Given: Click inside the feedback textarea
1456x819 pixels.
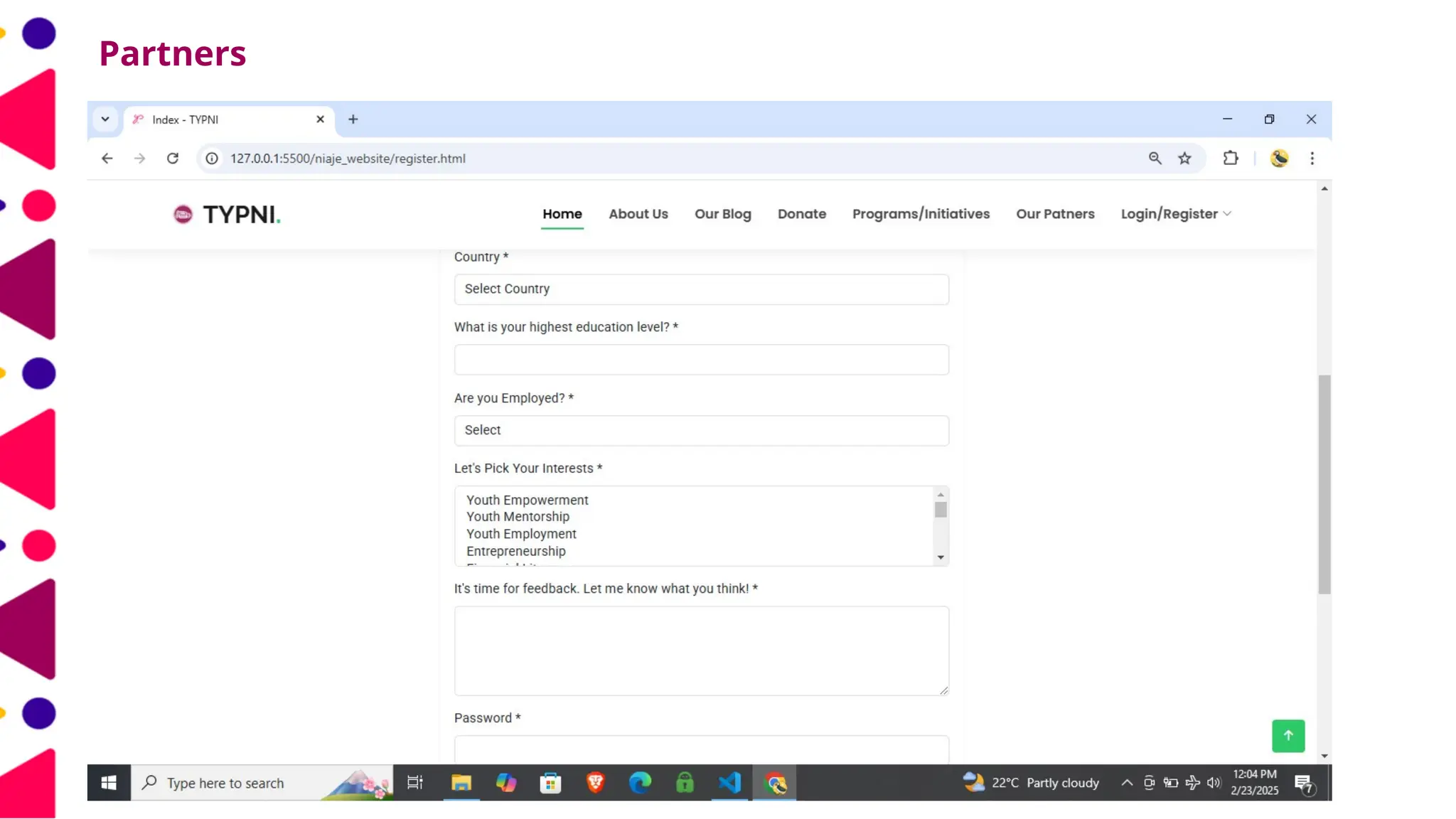Looking at the screenshot, I should (701, 651).
